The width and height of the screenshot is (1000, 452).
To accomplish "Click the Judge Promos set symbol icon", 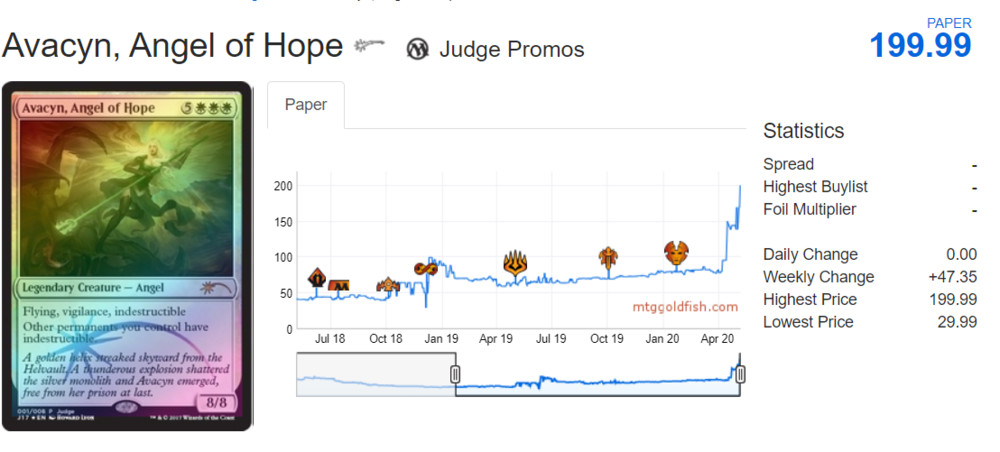I will tap(418, 48).
